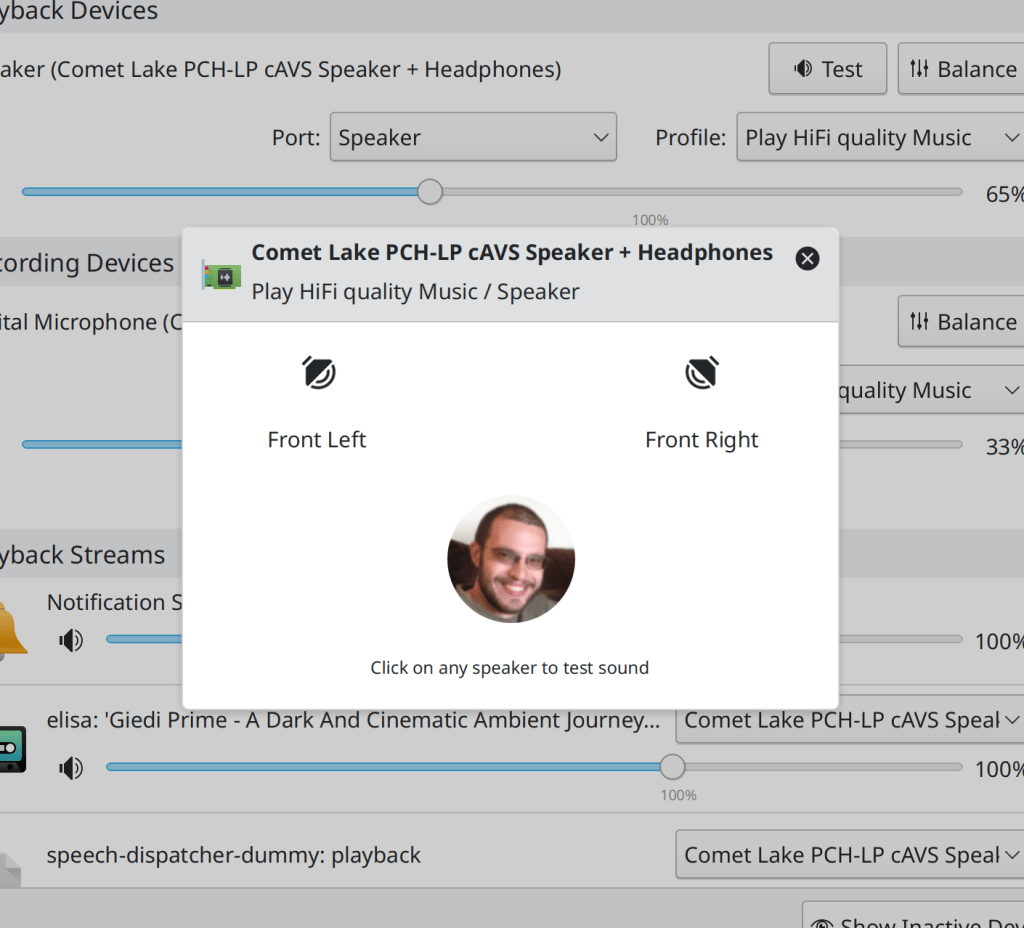
Task: Click the elisa stream volume slider handle
Action: 673,768
